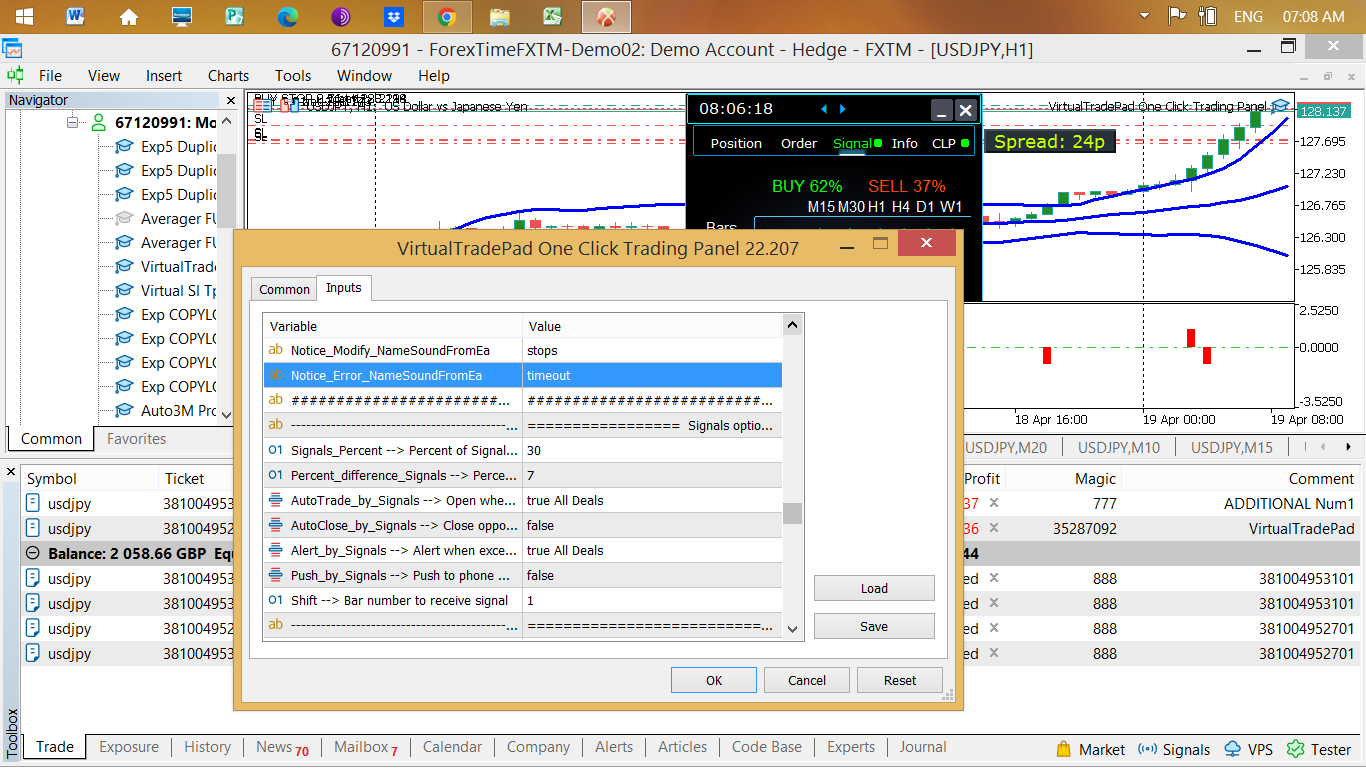The image size is (1366, 768).
Task: Open the Tools menu
Action: click(293, 75)
